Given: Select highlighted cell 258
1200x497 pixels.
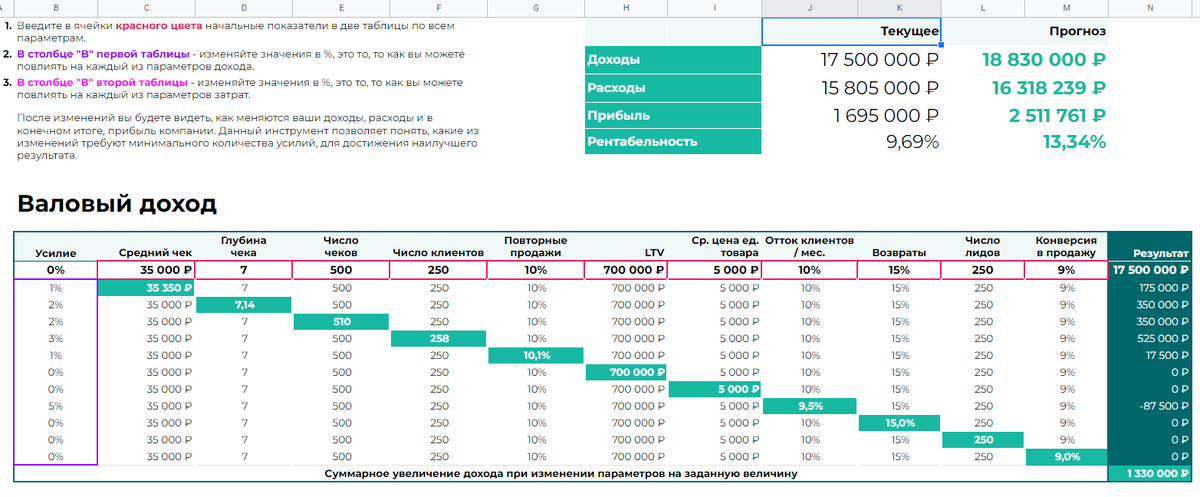Looking at the screenshot, I should click(x=438, y=339).
